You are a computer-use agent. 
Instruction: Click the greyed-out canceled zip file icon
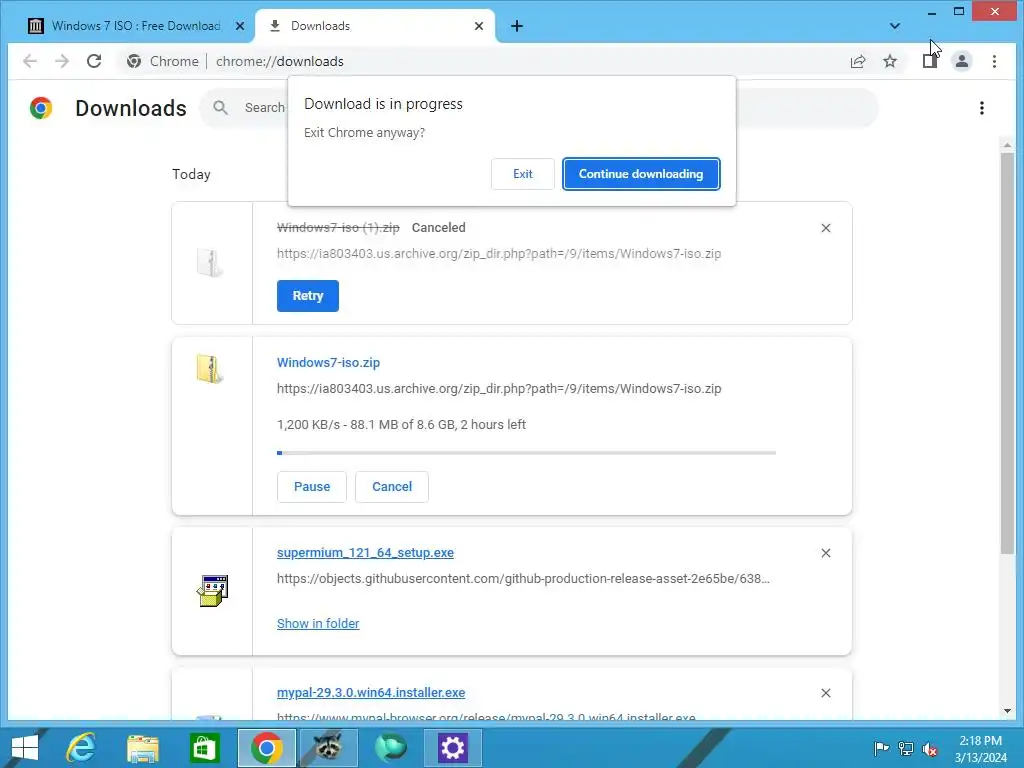[210, 263]
